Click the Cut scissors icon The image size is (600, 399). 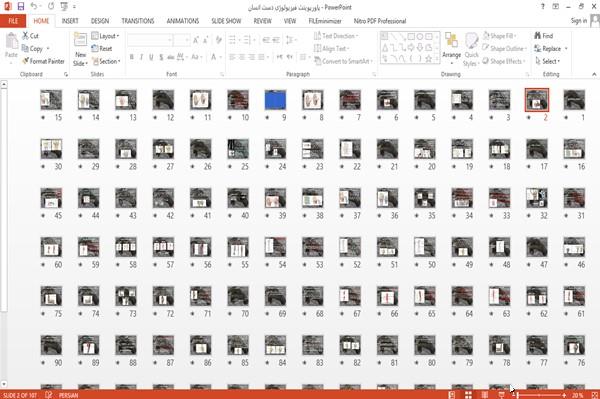[26, 36]
